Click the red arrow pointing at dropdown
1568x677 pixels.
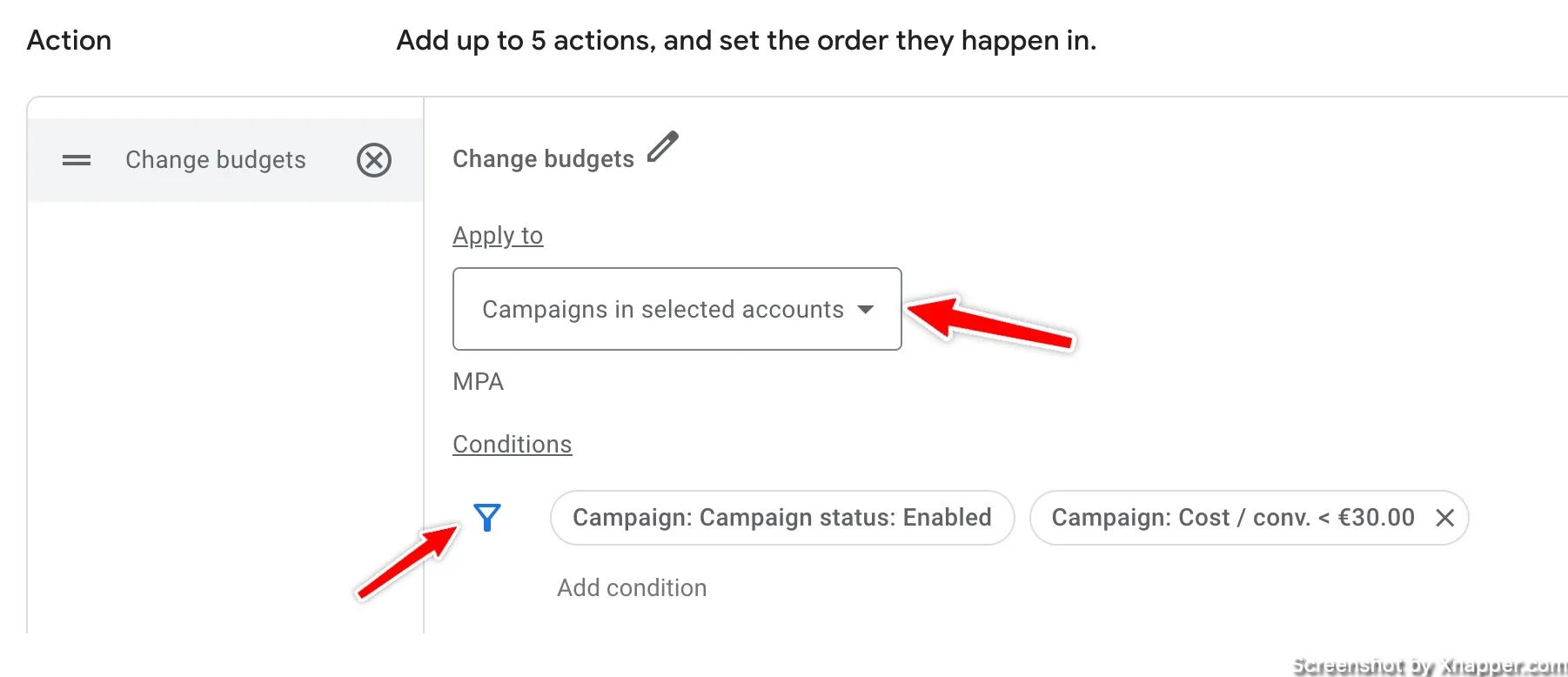990,321
